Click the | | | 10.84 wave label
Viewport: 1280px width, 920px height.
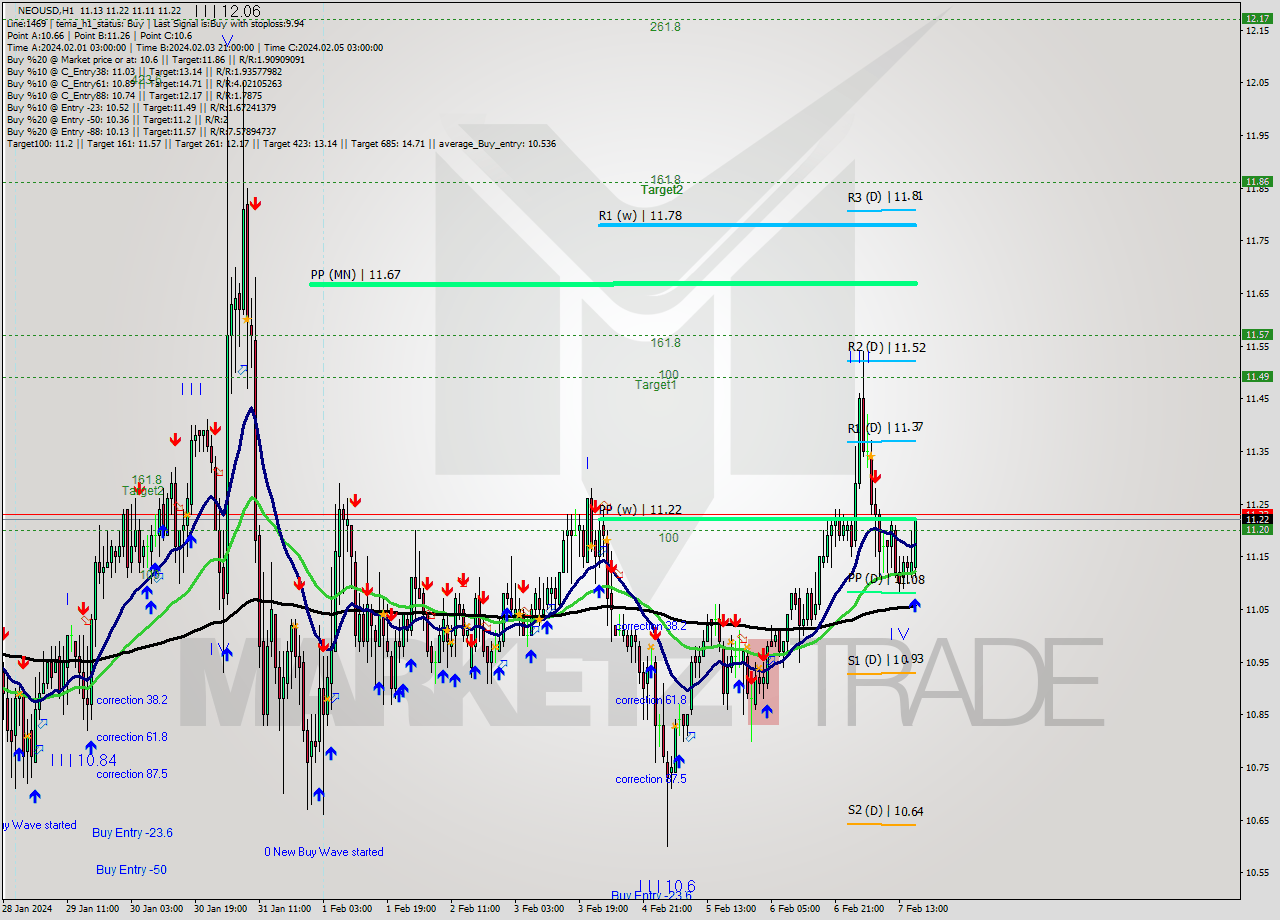(83, 761)
